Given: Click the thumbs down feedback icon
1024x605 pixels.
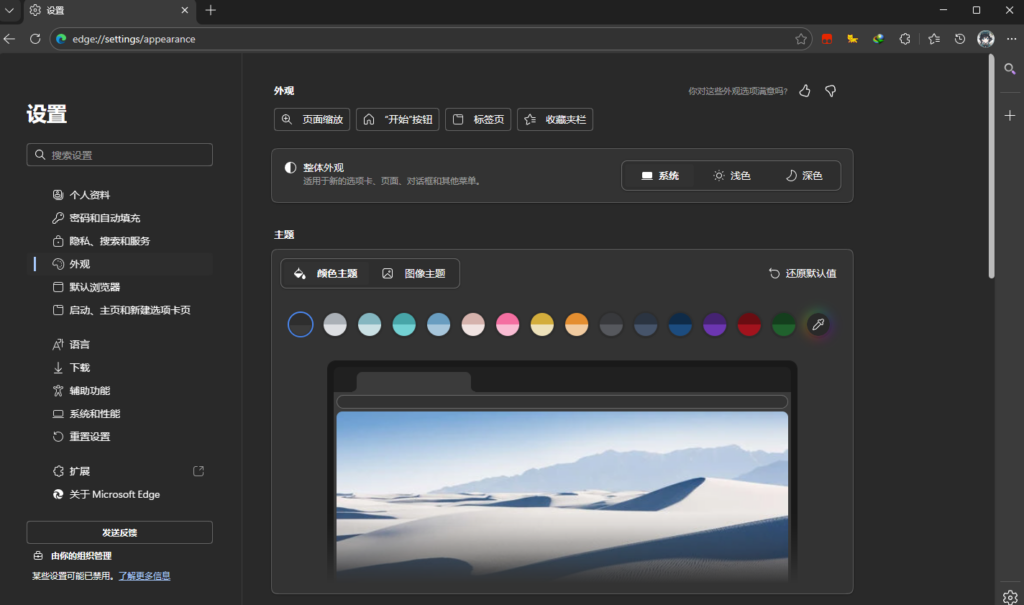Looking at the screenshot, I should click(x=830, y=91).
